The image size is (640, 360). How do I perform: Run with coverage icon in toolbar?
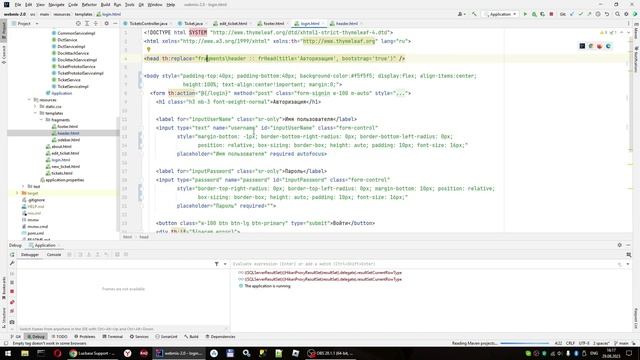(x=542, y=14)
